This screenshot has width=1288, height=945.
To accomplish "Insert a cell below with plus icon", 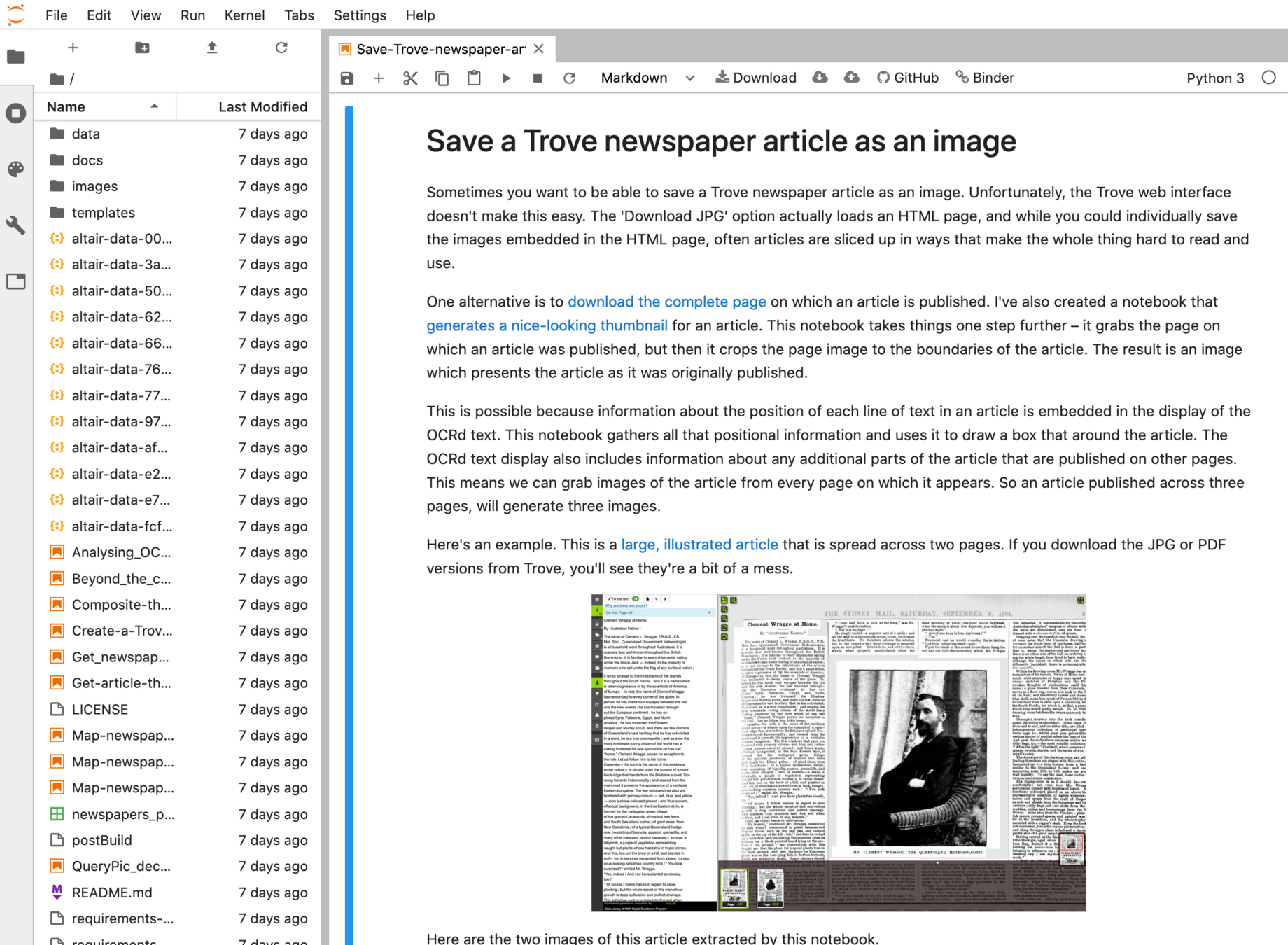I will click(379, 78).
